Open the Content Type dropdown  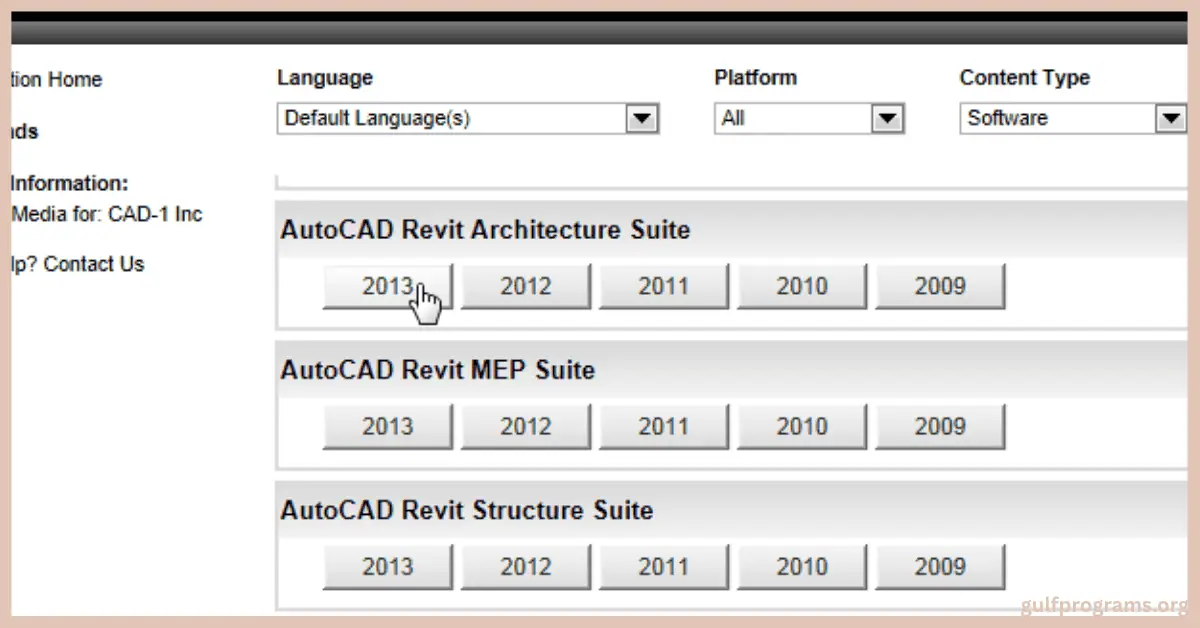pos(1171,118)
